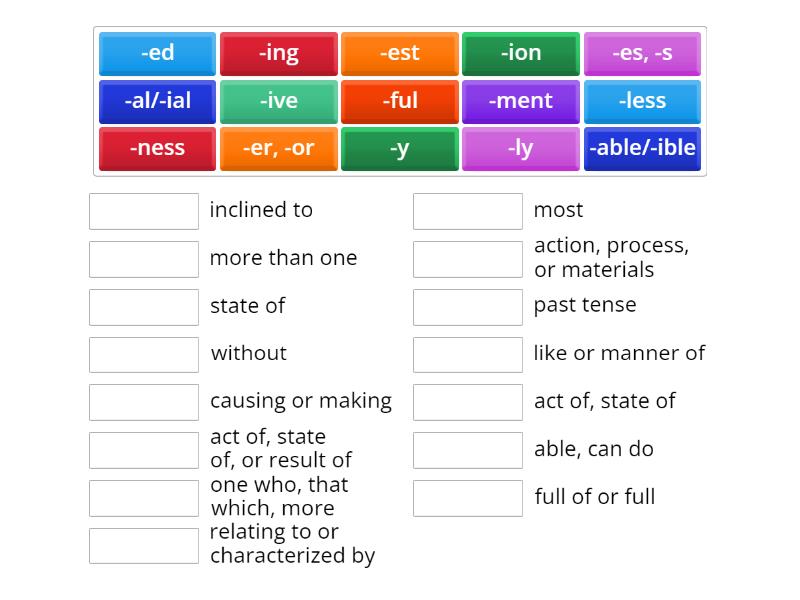The width and height of the screenshot is (800, 600).
Task: Select the -es, -s suffix tile
Action: (642, 54)
